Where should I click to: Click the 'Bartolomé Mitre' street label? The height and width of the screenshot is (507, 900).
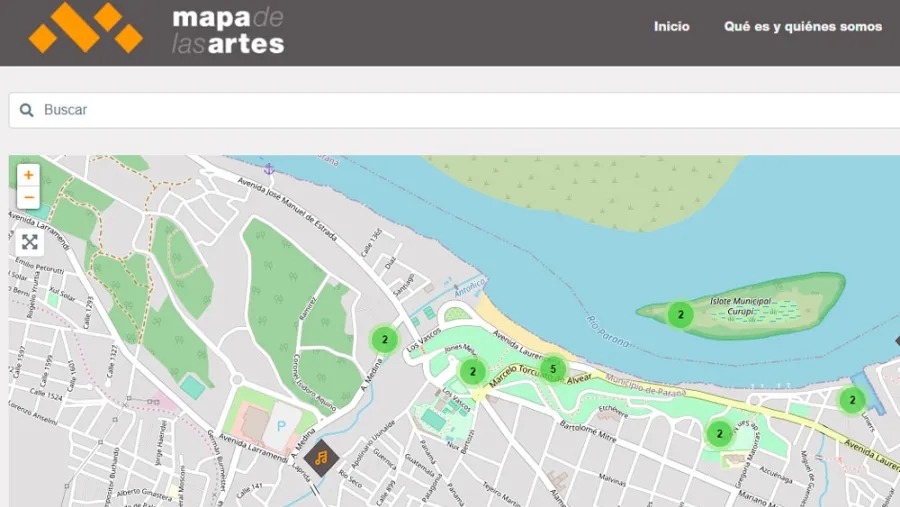[588, 431]
